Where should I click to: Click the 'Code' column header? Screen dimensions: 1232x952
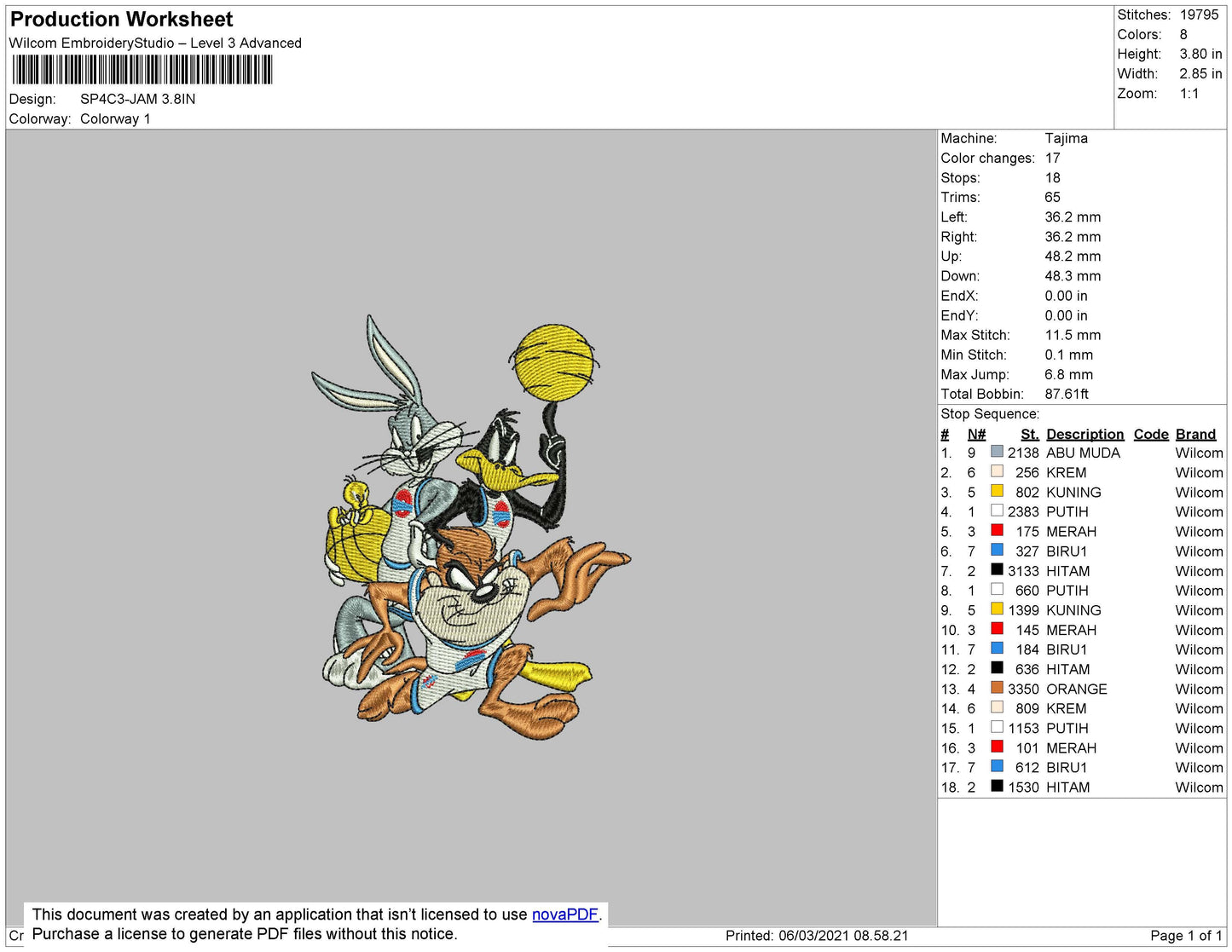pos(1151,435)
